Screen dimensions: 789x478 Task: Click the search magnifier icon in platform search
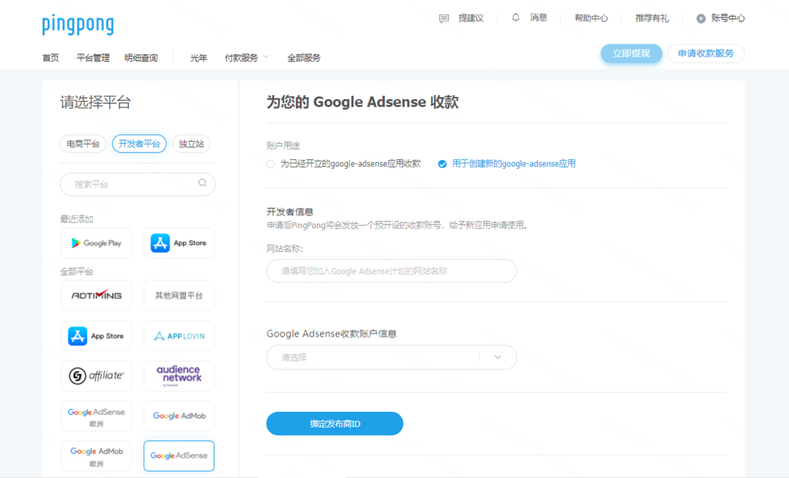(x=202, y=183)
